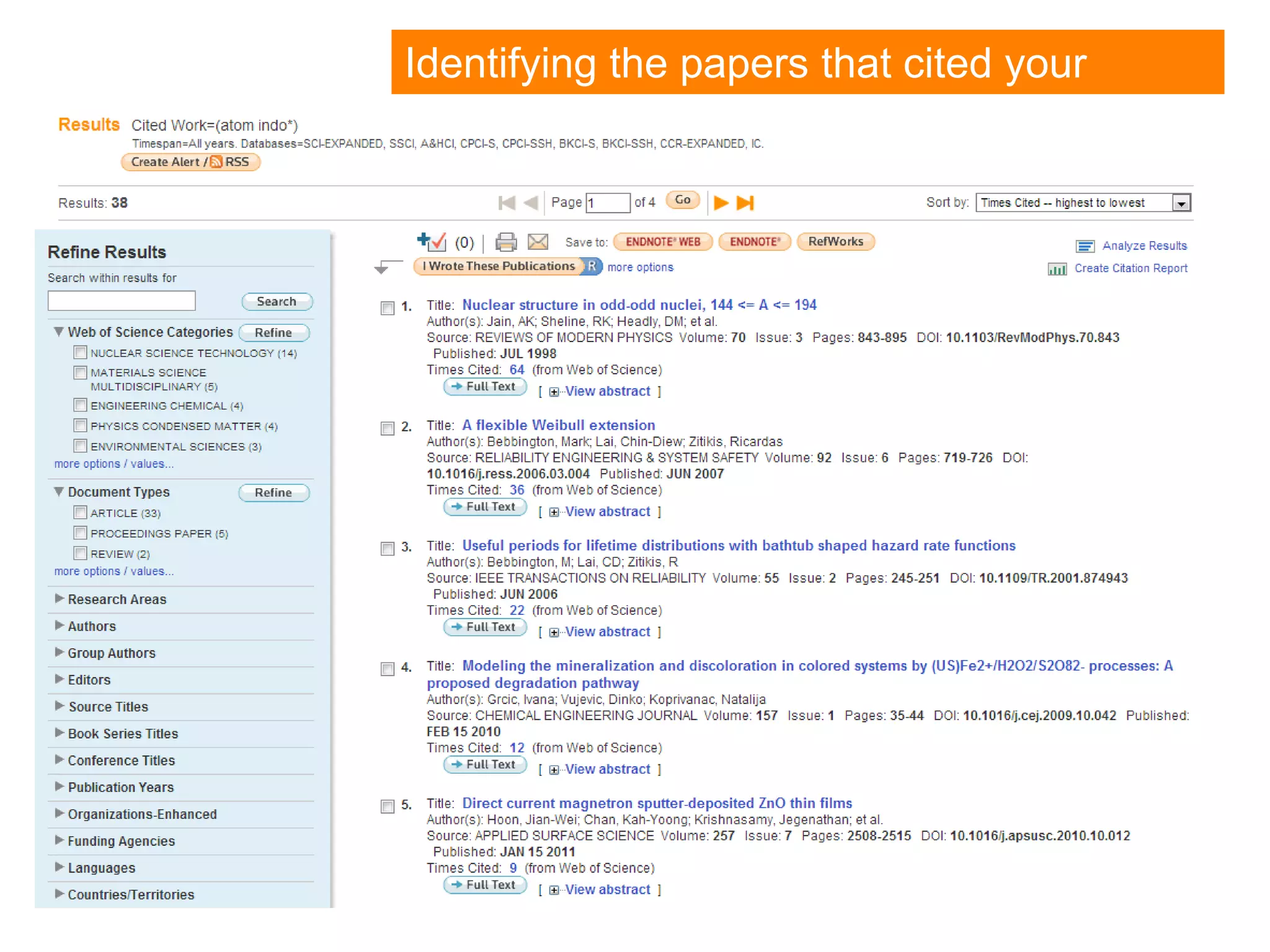Expand Countries/Territories filter
This screenshot has height=952, width=1270.
tap(60, 894)
